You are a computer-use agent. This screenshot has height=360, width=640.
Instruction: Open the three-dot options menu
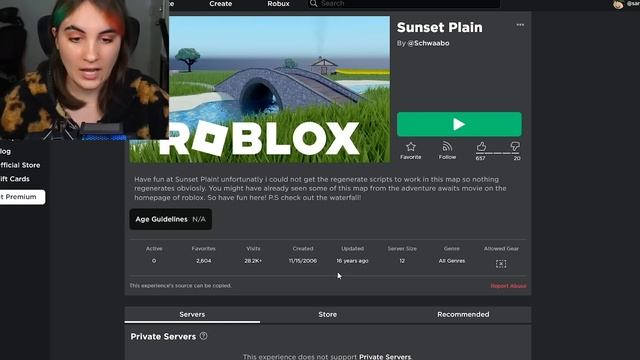coord(520,25)
